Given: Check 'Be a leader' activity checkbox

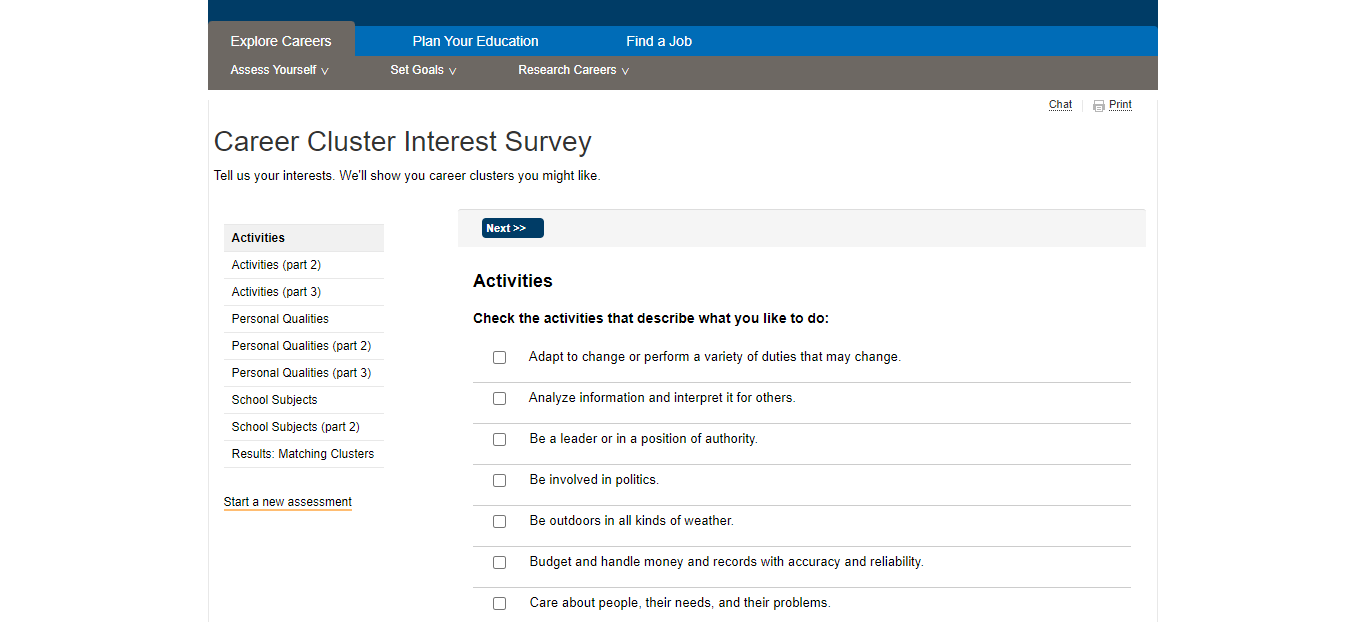Looking at the screenshot, I should pos(500,439).
